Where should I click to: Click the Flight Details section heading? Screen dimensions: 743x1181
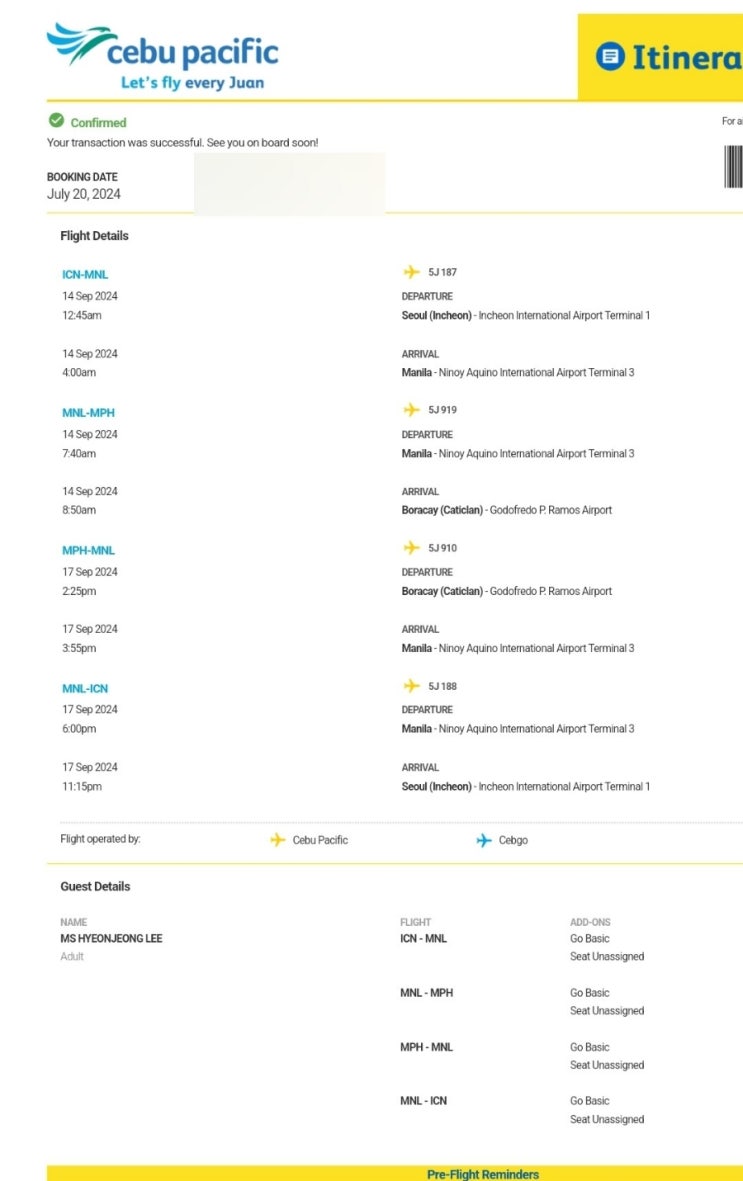pyautogui.click(x=94, y=236)
